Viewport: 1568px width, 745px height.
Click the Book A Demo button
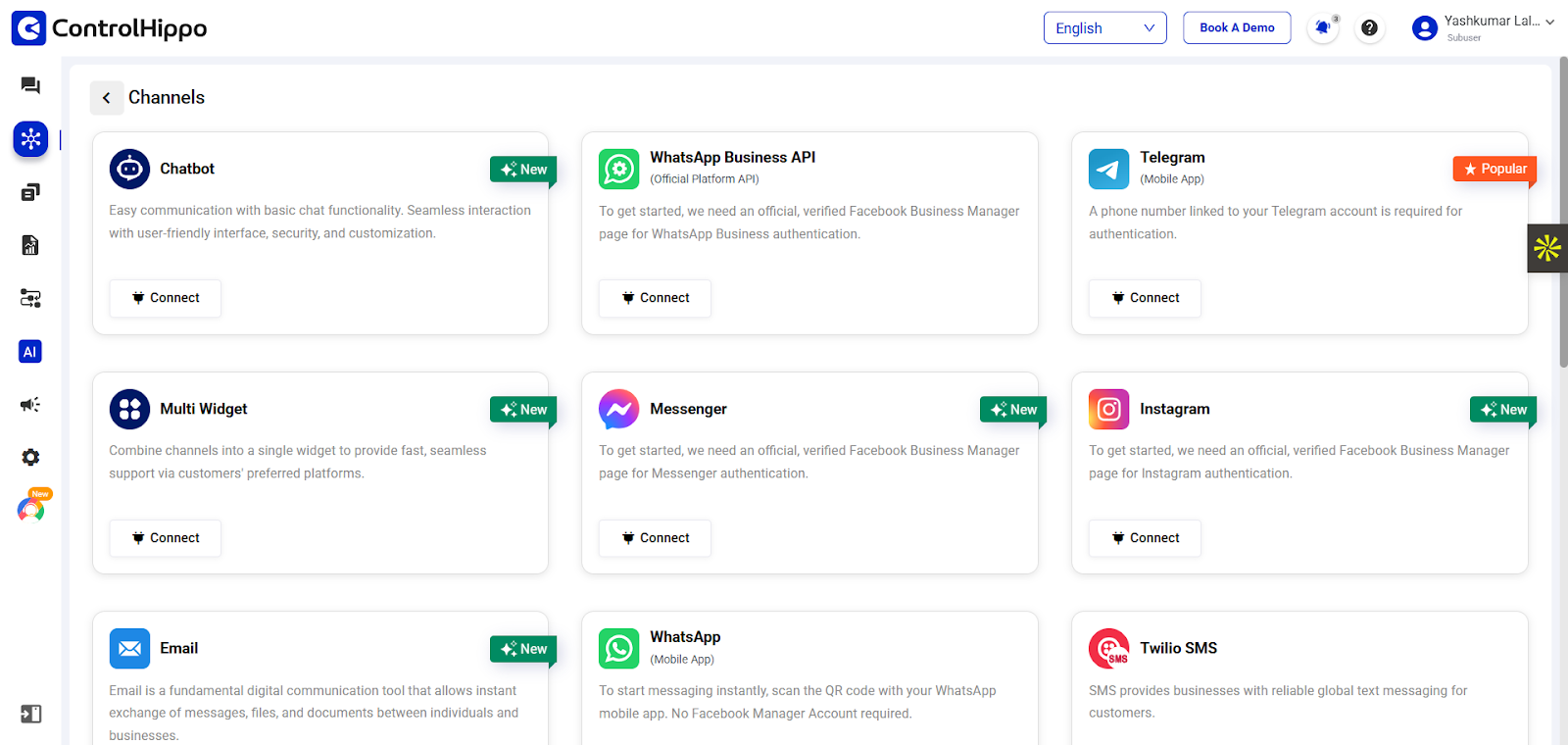[x=1237, y=27]
